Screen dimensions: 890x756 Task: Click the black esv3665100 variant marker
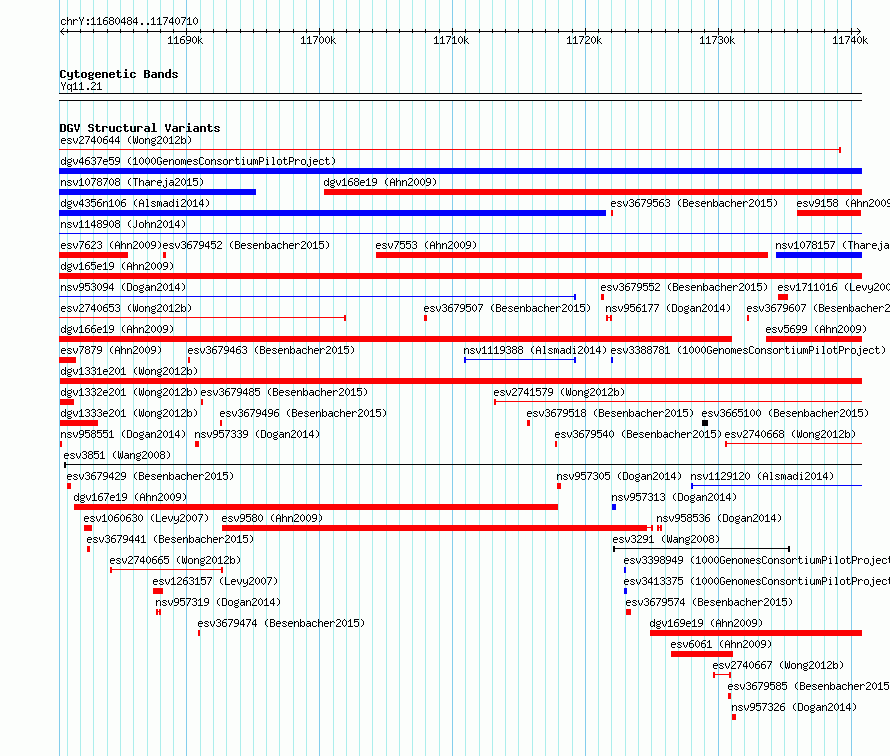705,423
